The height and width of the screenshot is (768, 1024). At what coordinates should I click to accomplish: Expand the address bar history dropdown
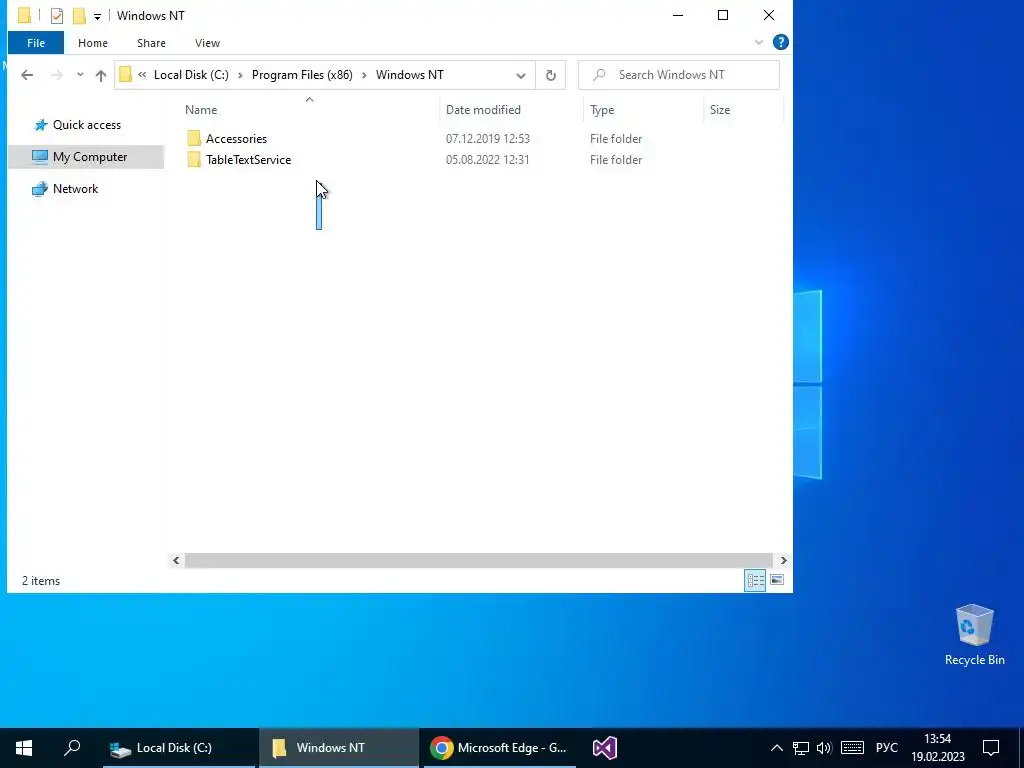coord(520,75)
